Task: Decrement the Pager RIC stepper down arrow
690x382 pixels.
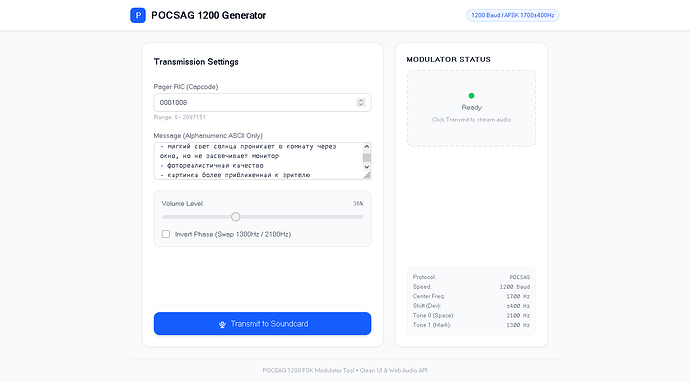Action: click(361, 105)
